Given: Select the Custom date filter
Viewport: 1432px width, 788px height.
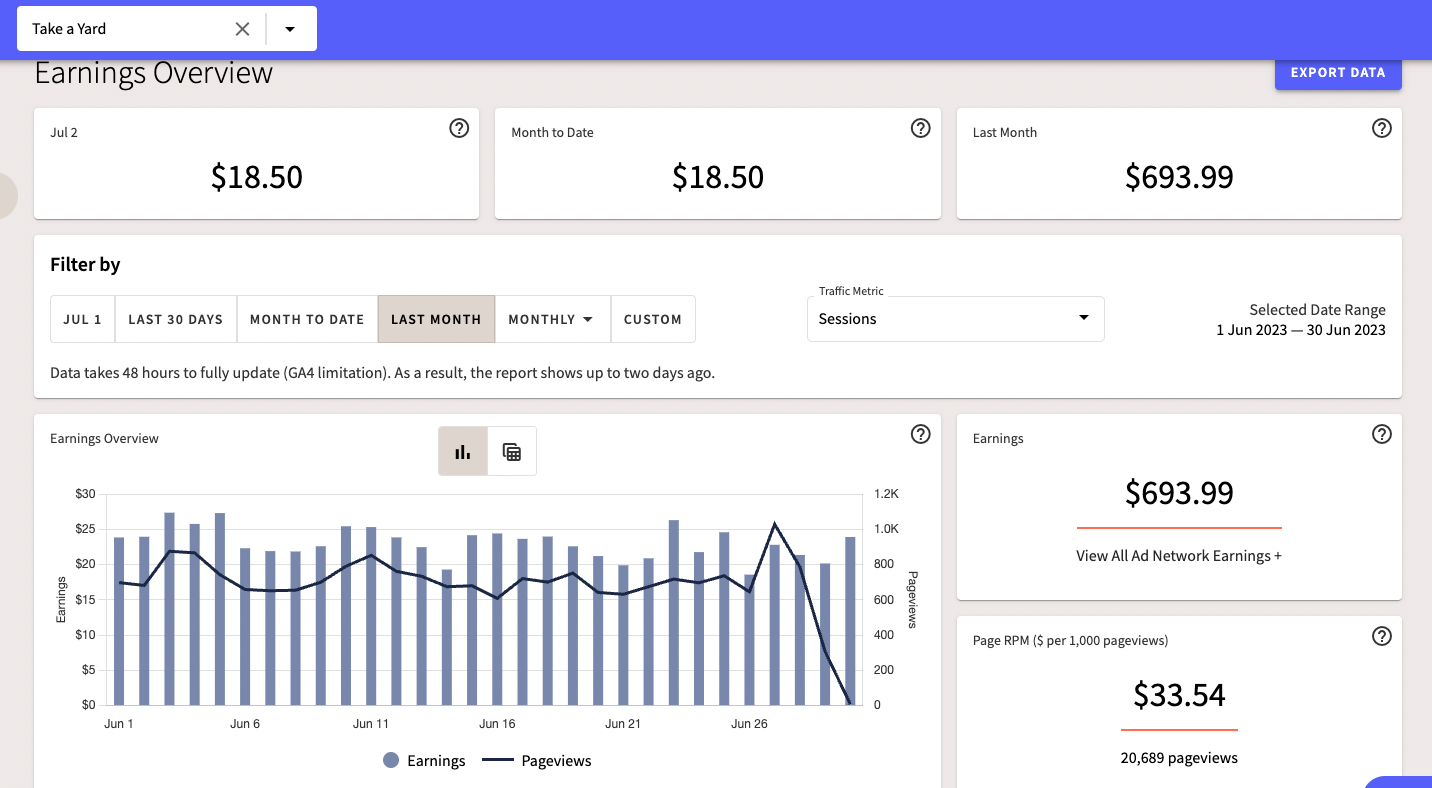Looking at the screenshot, I should 653,319.
